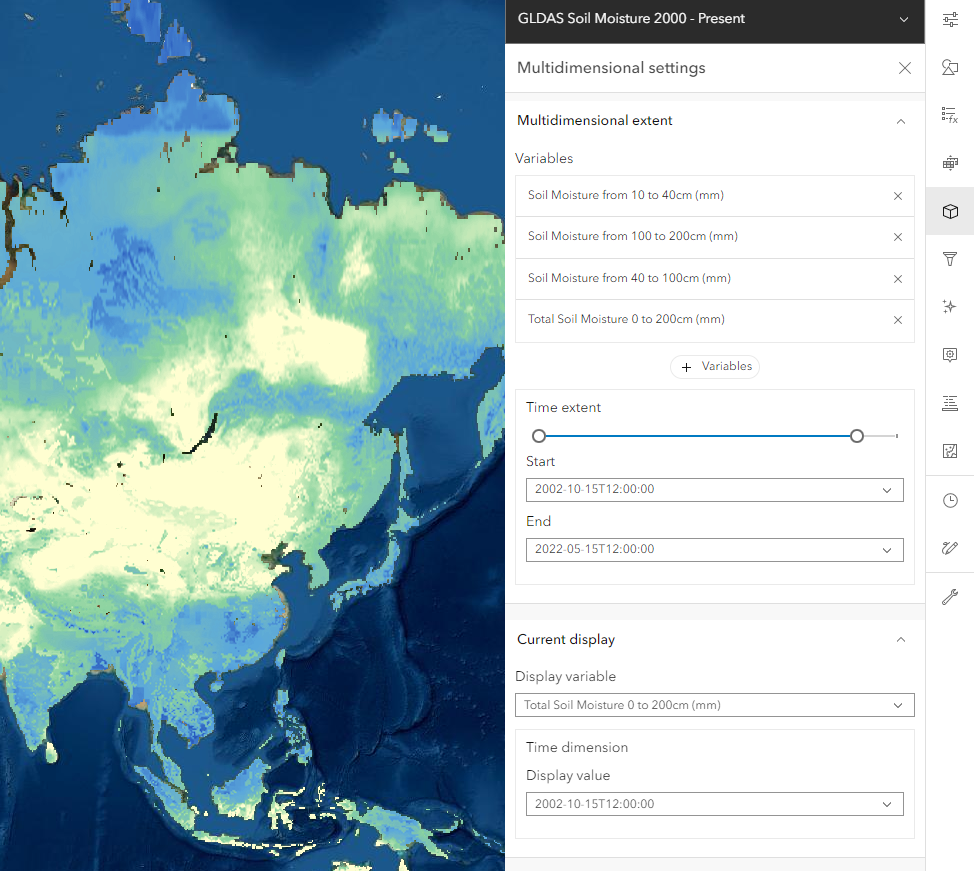Open the Pop-ups configuration icon

click(950, 354)
